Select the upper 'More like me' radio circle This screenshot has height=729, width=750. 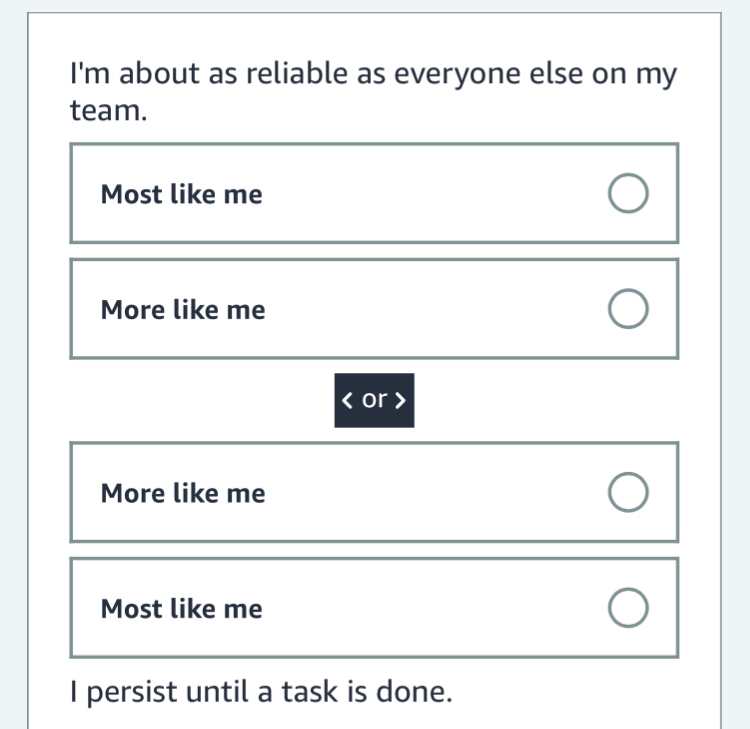click(627, 310)
